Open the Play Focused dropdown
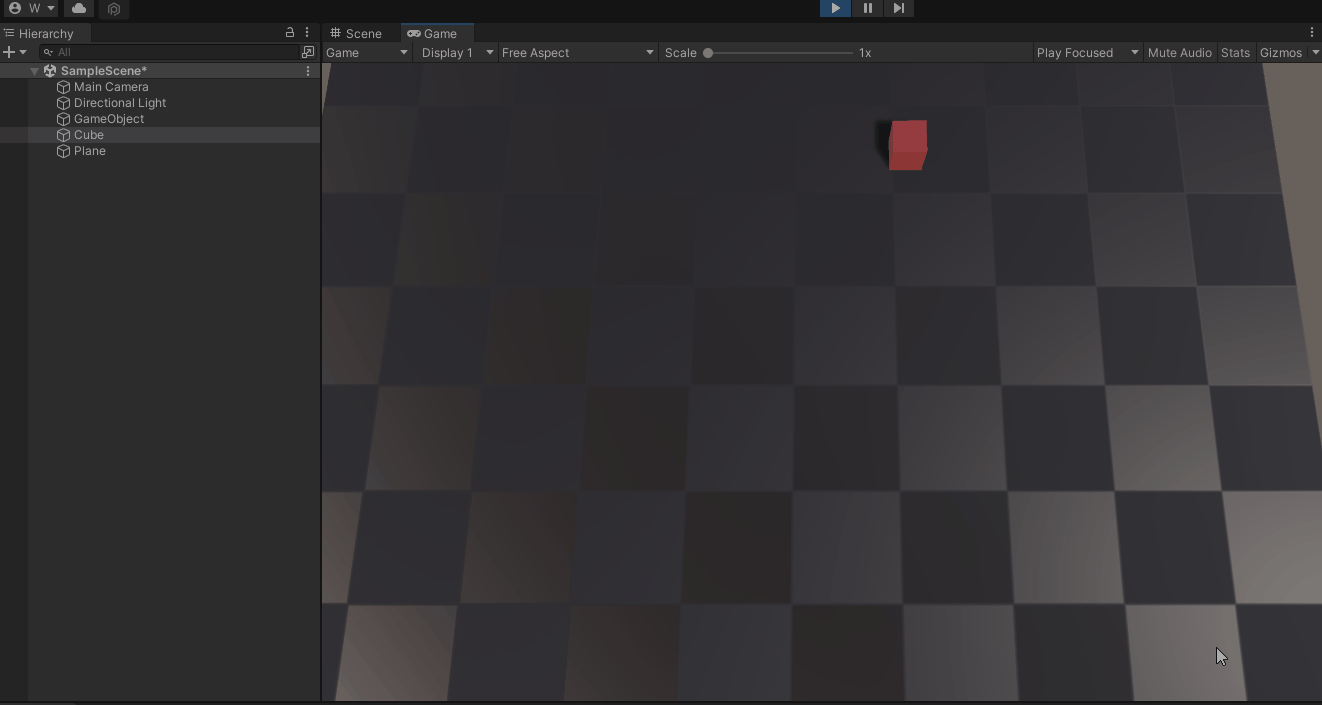The width and height of the screenshot is (1322, 705). (1088, 52)
